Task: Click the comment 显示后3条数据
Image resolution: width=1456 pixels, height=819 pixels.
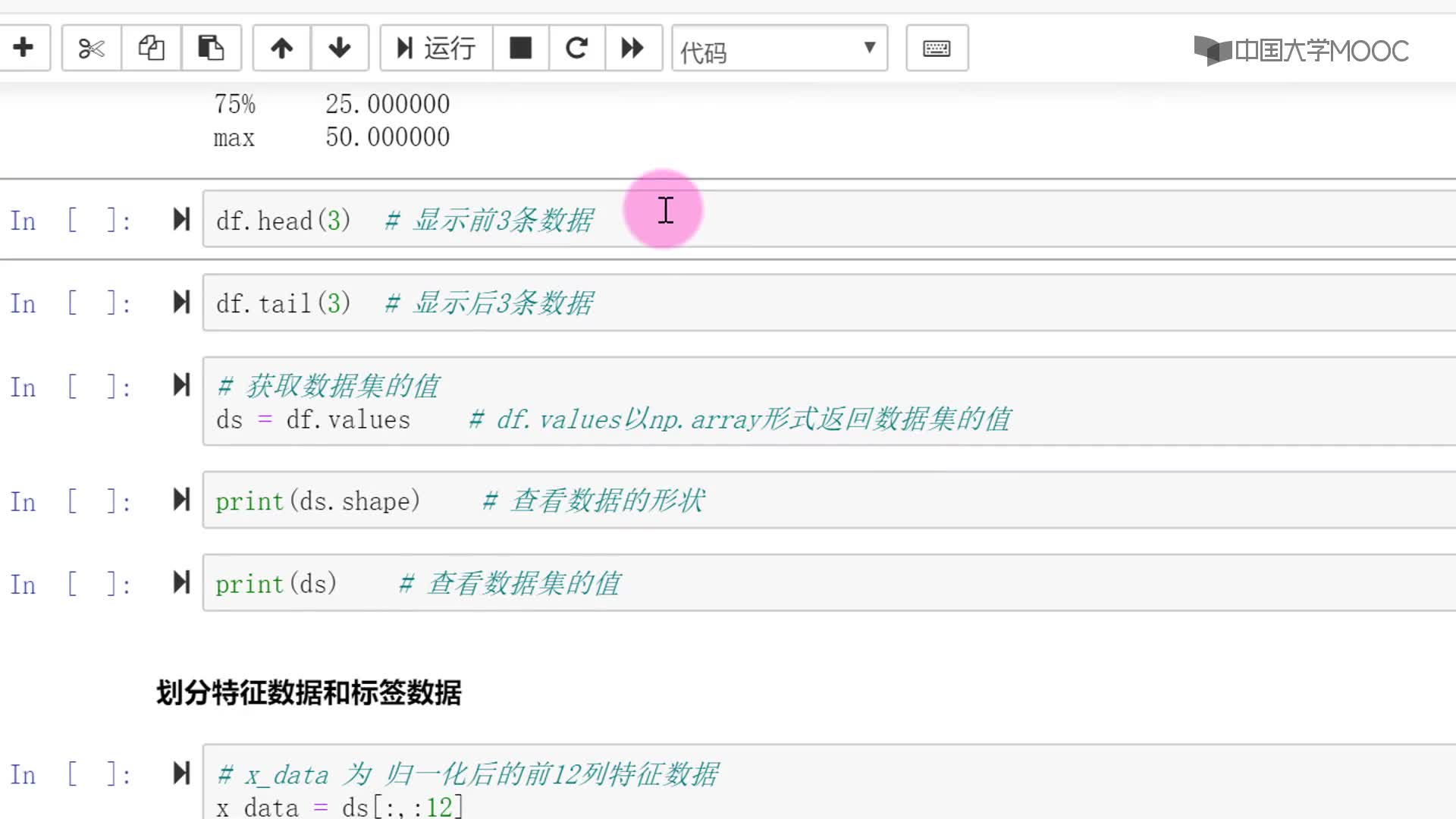Action: [488, 303]
